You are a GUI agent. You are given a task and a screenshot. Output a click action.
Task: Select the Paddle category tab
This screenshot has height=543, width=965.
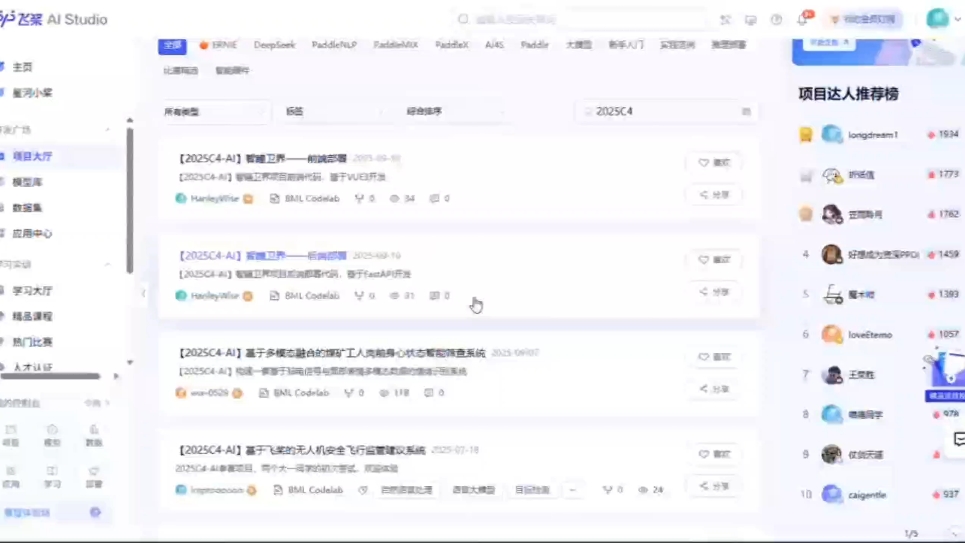534,45
